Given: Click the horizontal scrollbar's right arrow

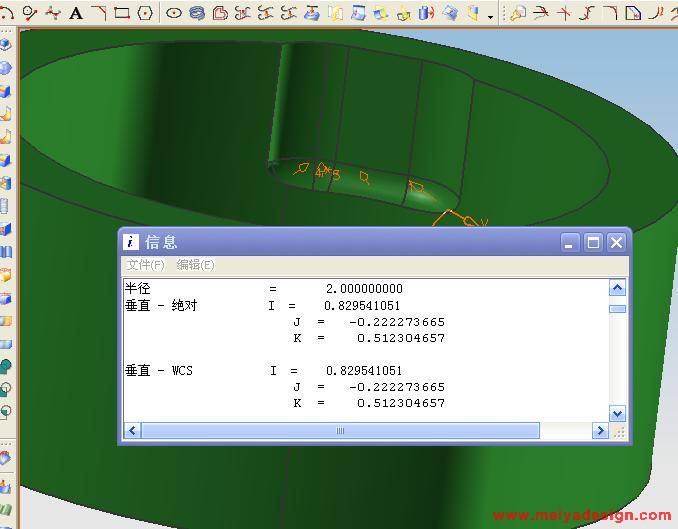Looking at the screenshot, I should pos(600,431).
